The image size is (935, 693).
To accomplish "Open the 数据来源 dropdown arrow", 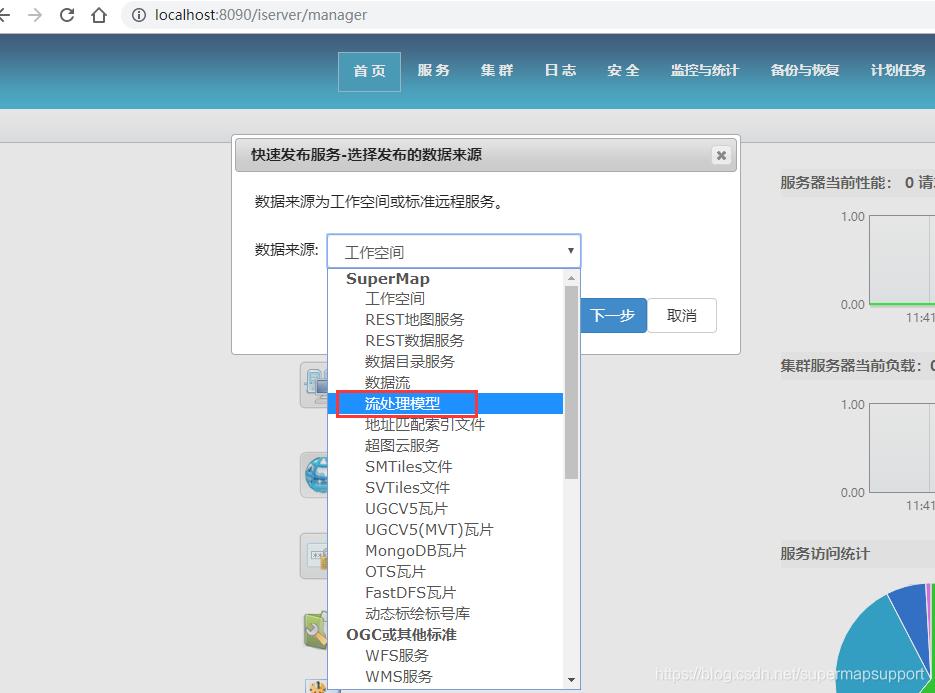I will tap(570, 250).
